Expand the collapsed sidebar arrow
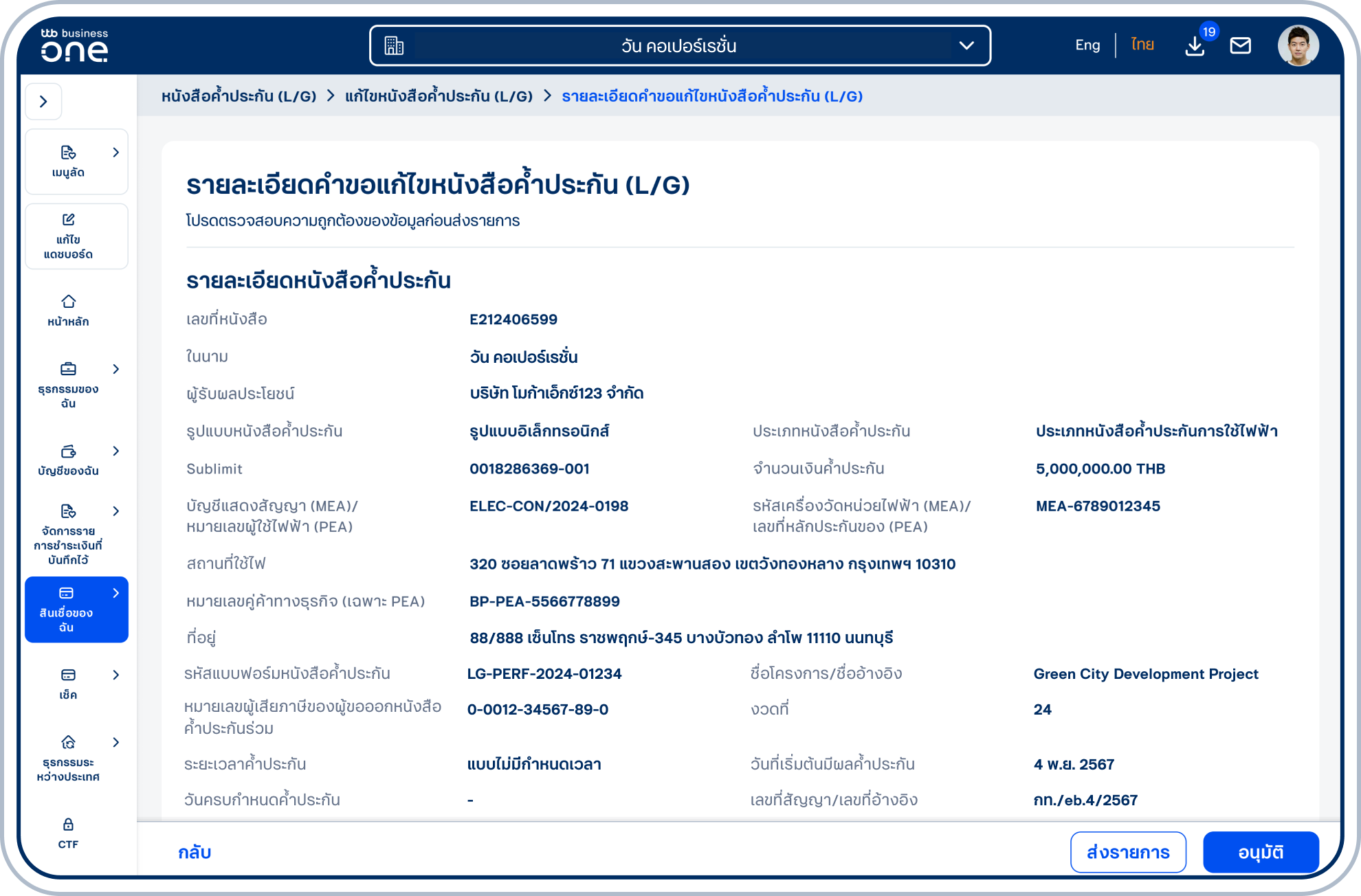This screenshot has height=896, width=1361. [43, 101]
